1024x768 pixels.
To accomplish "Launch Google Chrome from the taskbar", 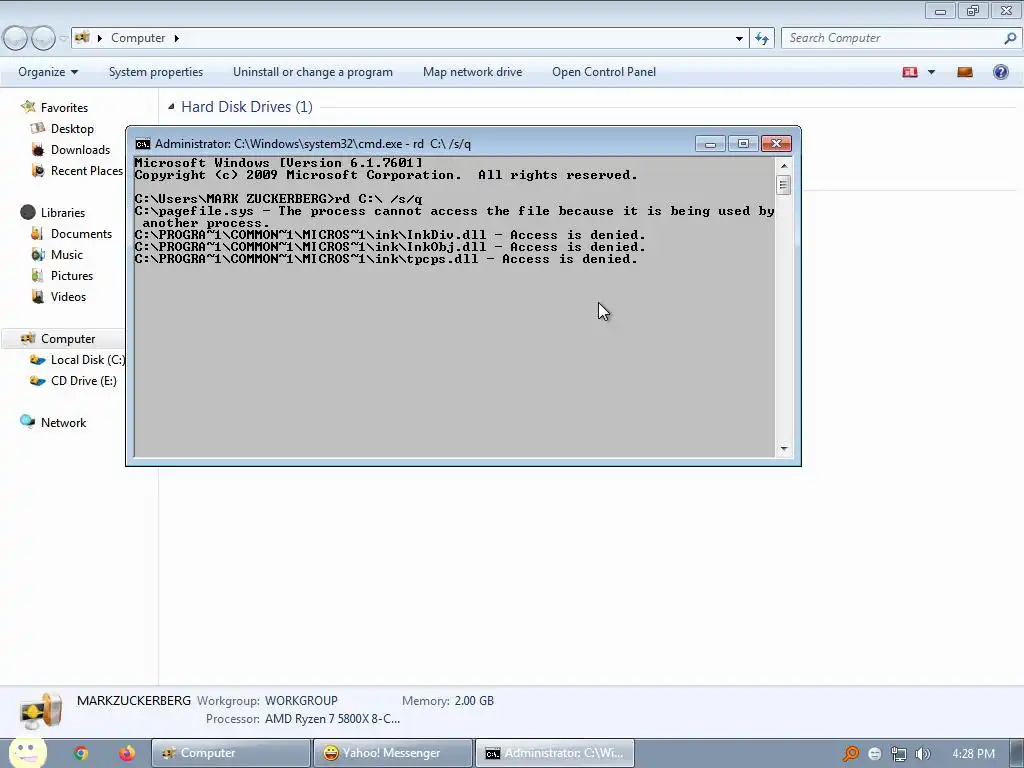I will [x=81, y=753].
